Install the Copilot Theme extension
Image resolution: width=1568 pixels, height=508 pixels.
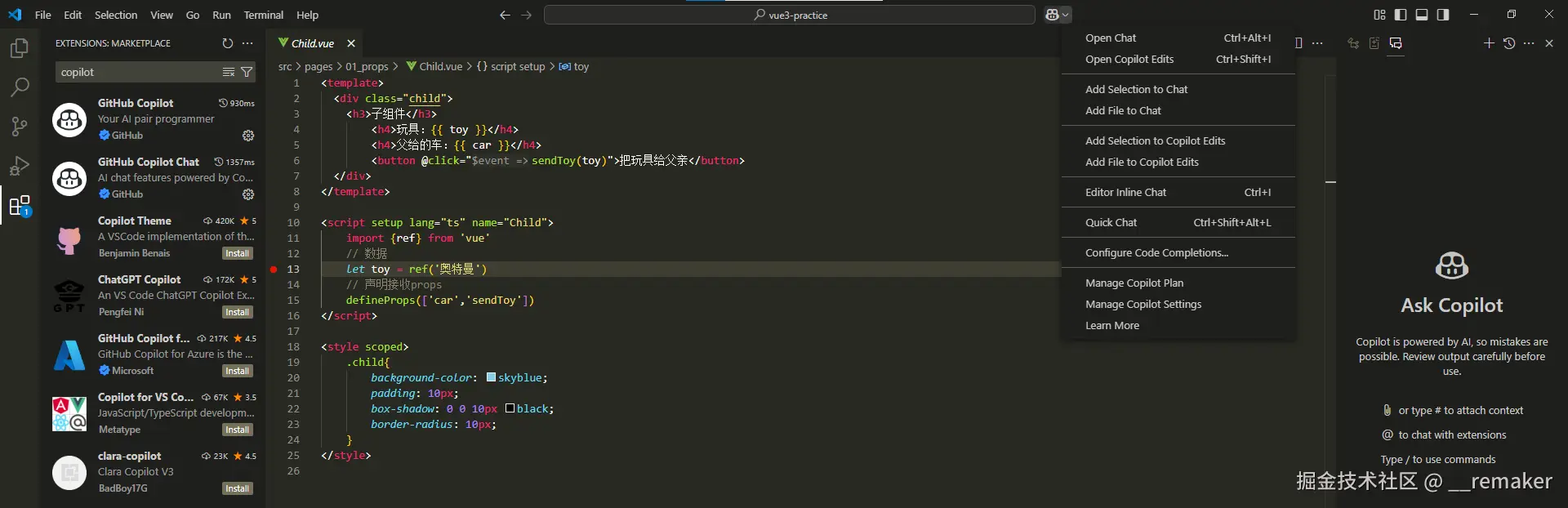[237, 253]
